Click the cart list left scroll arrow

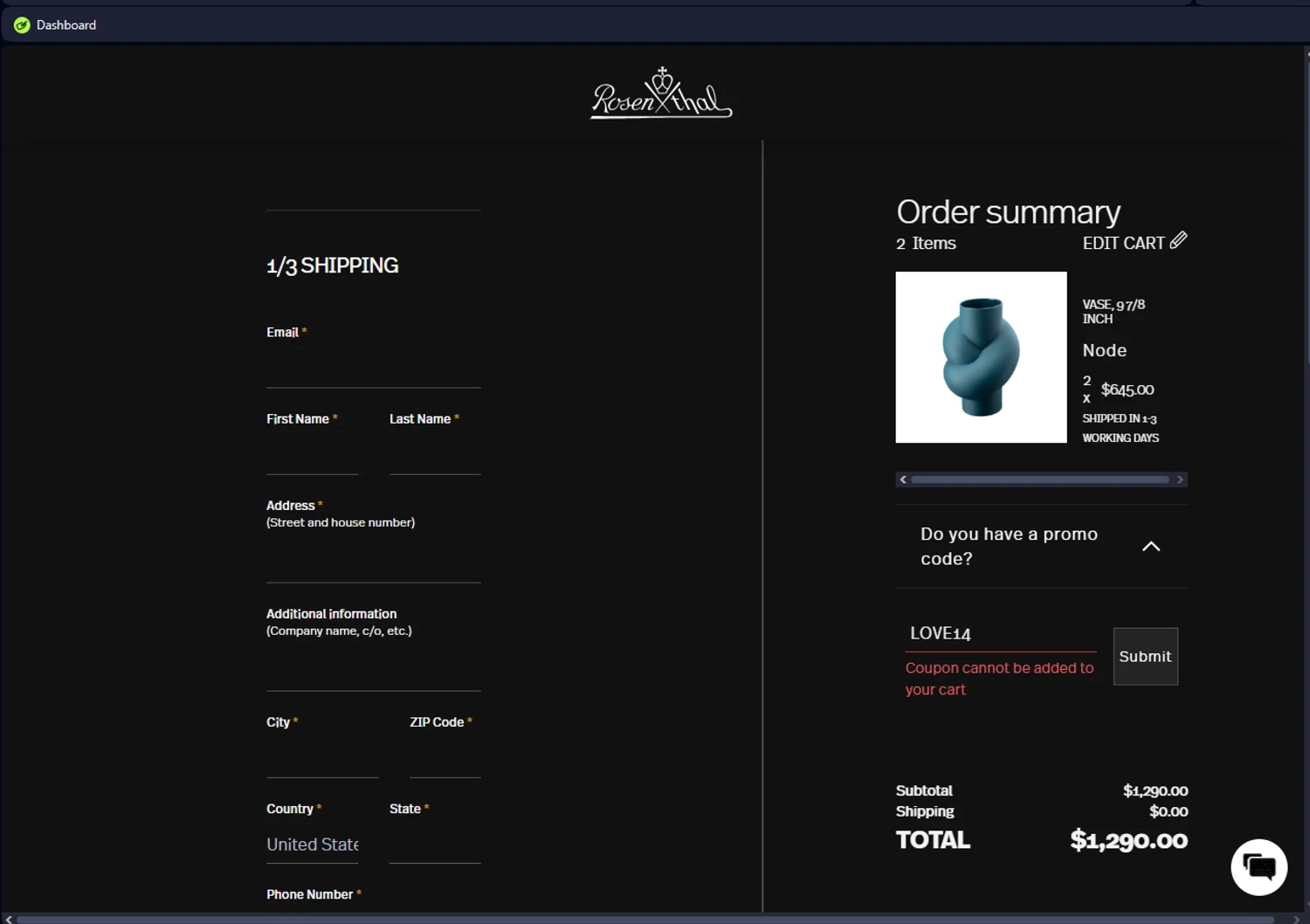[903, 479]
